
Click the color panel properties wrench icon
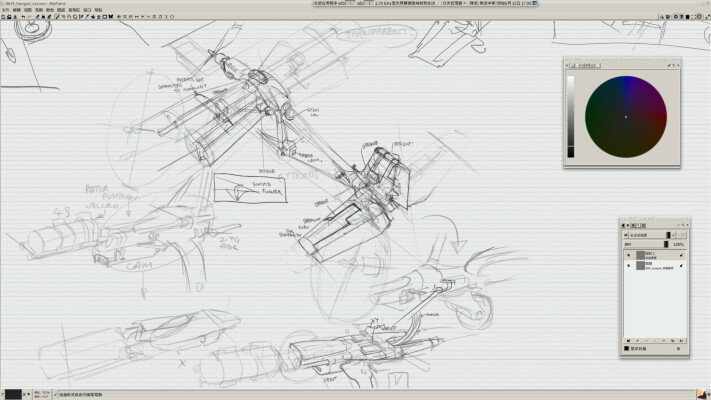[669, 65]
